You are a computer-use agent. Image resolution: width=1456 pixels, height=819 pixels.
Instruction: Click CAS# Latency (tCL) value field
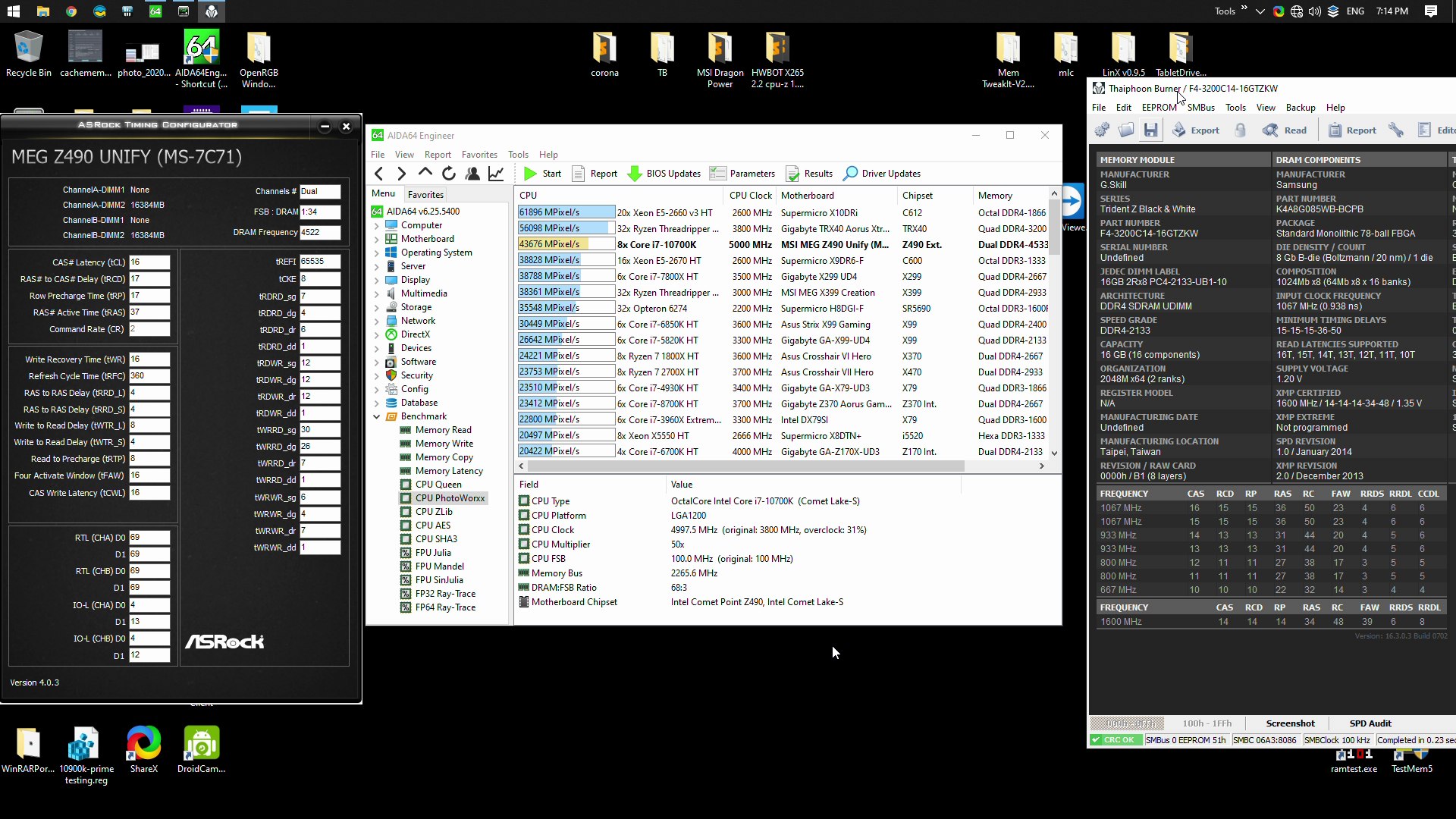(149, 262)
